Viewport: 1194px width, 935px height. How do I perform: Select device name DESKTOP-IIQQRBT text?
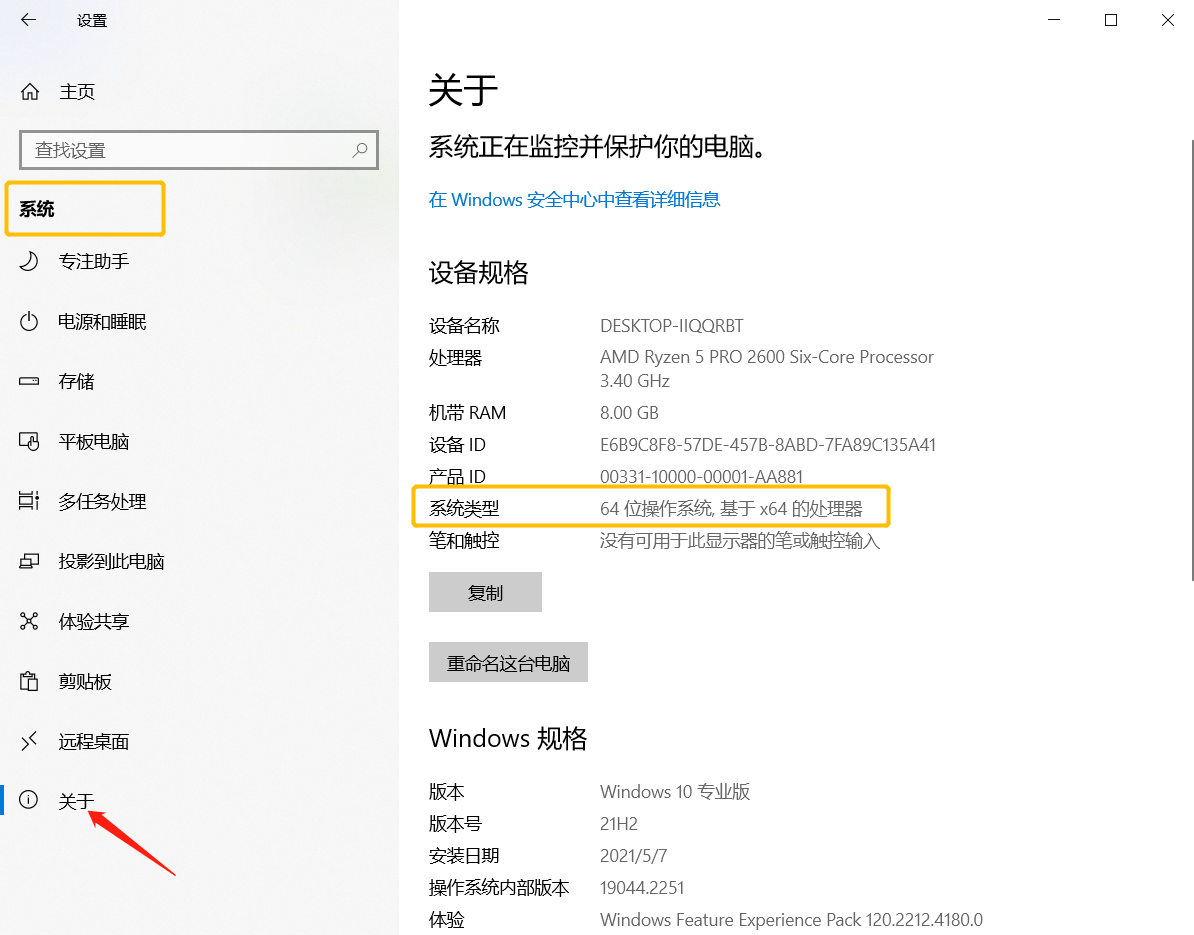pyautogui.click(x=672, y=326)
